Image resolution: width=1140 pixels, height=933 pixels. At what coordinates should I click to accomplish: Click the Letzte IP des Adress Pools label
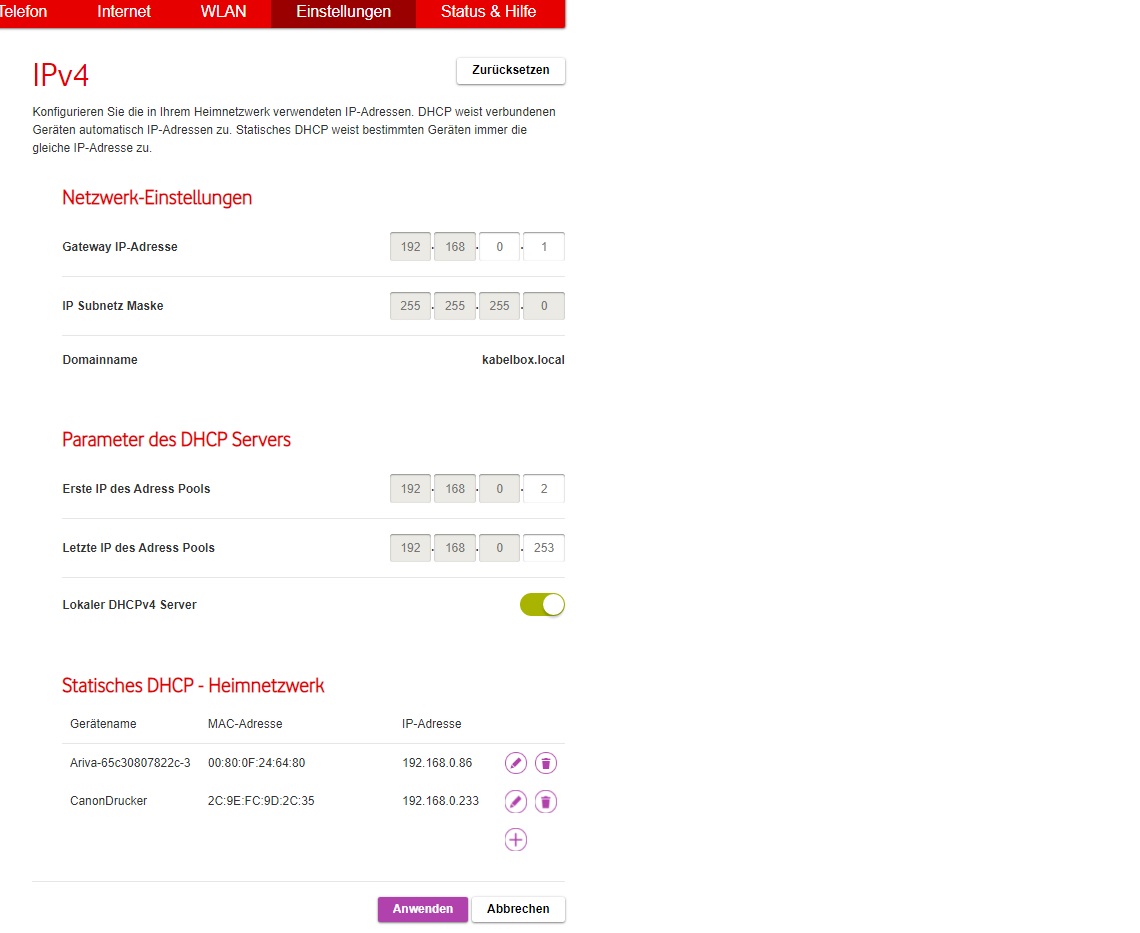click(x=139, y=548)
